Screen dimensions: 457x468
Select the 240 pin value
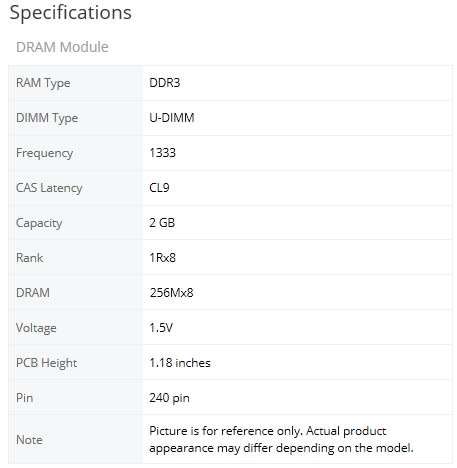pos(169,398)
